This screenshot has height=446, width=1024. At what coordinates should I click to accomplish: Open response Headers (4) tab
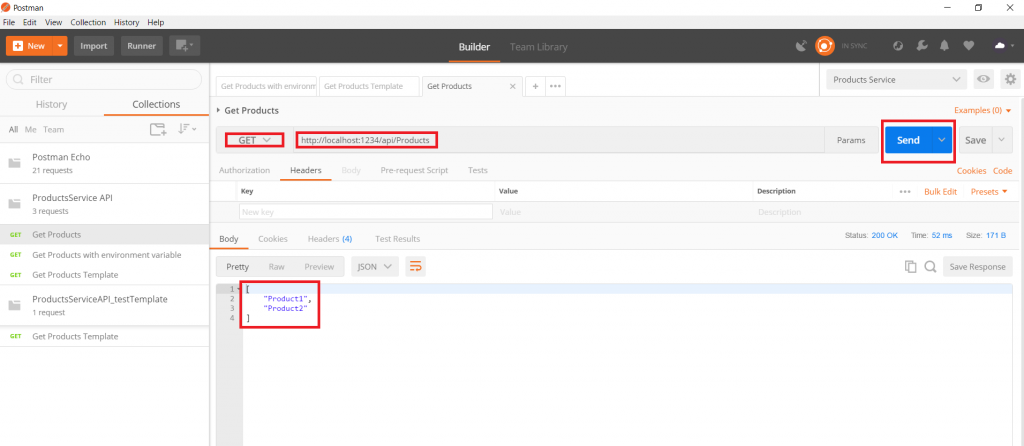(x=330, y=239)
